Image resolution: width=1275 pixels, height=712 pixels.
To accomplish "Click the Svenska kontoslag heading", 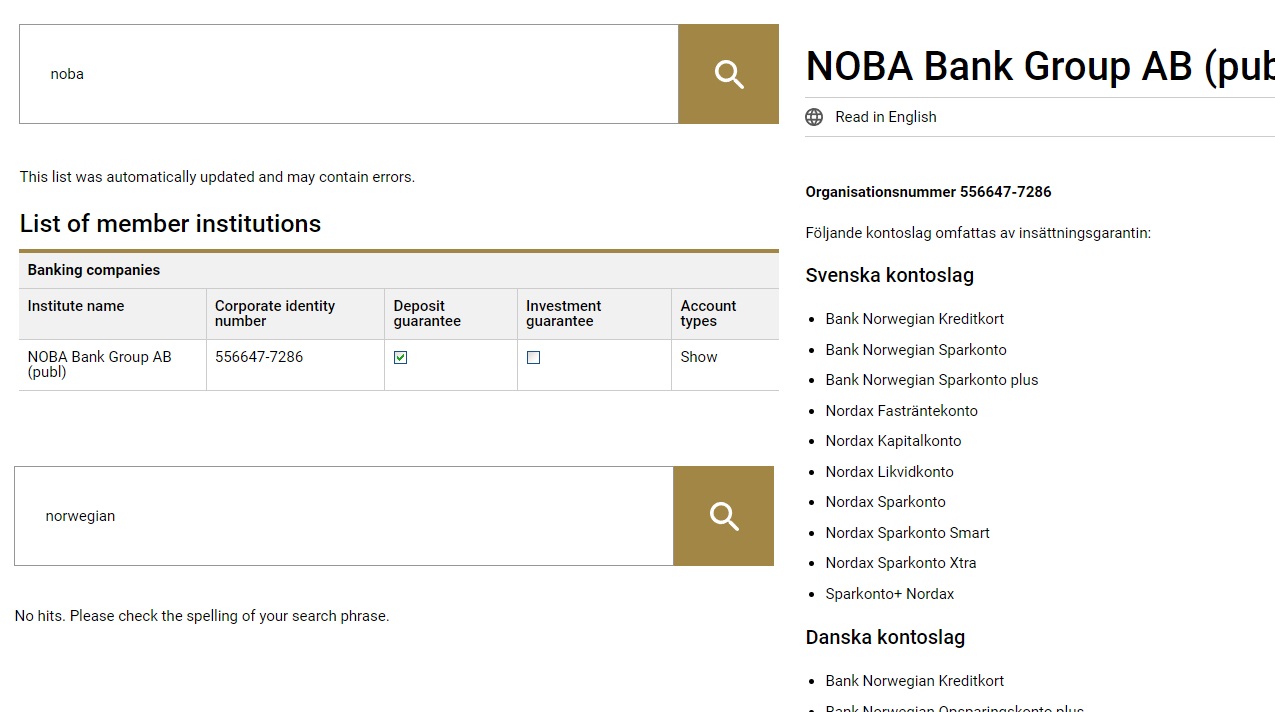I will click(x=889, y=276).
